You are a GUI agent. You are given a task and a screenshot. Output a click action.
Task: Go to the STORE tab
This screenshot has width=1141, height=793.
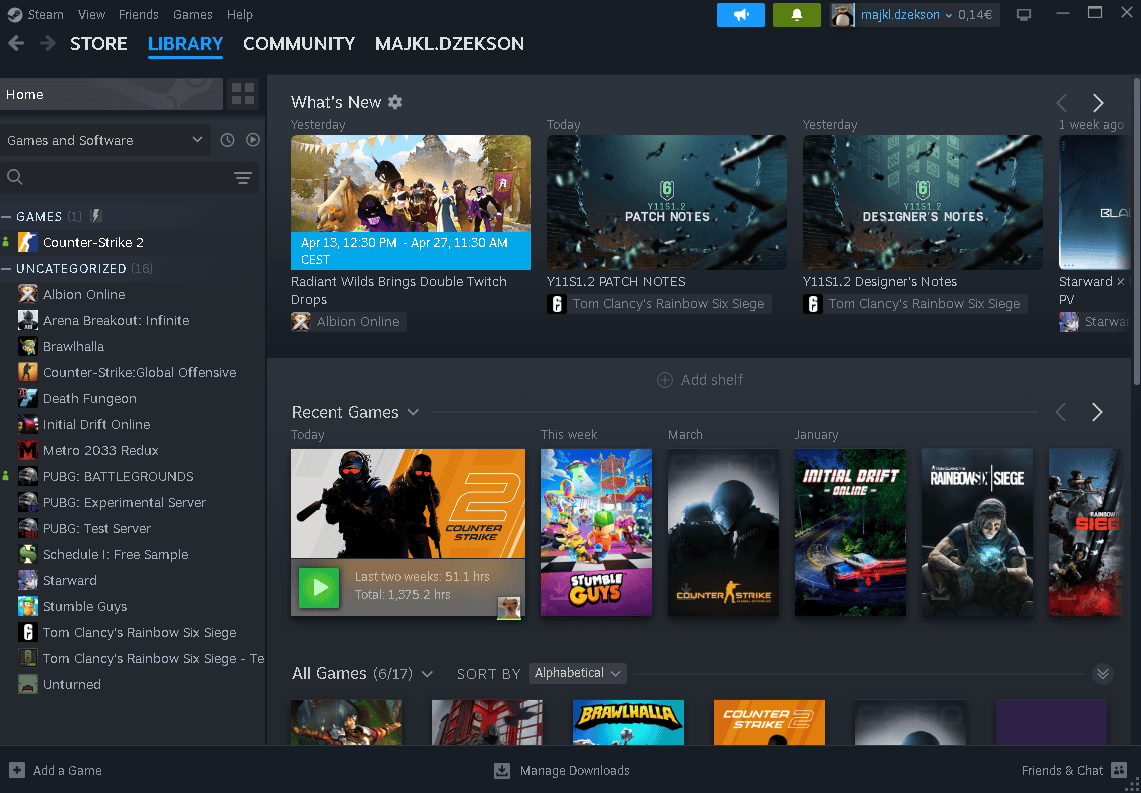(x=99, y=44)
